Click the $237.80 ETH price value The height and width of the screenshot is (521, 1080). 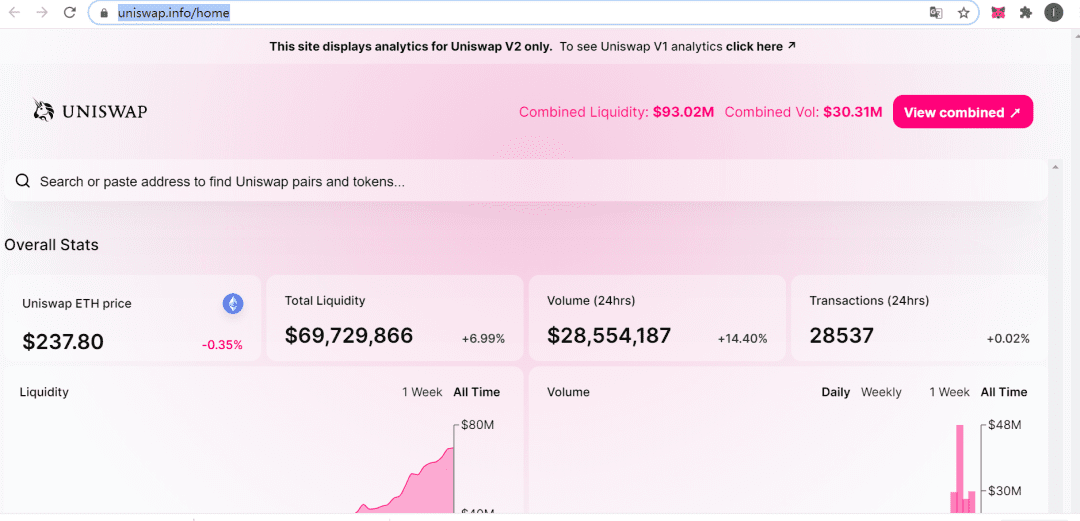click(63, 342)
